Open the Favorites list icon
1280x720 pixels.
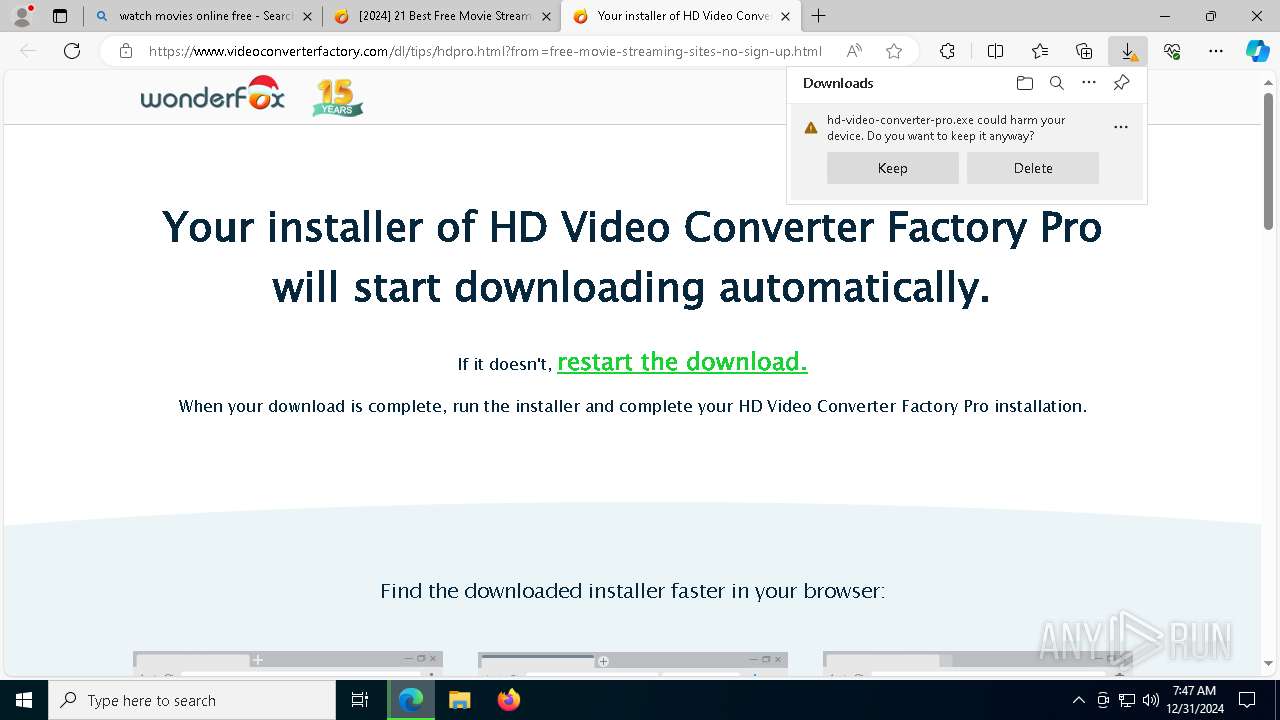[x=1040, y=51]
